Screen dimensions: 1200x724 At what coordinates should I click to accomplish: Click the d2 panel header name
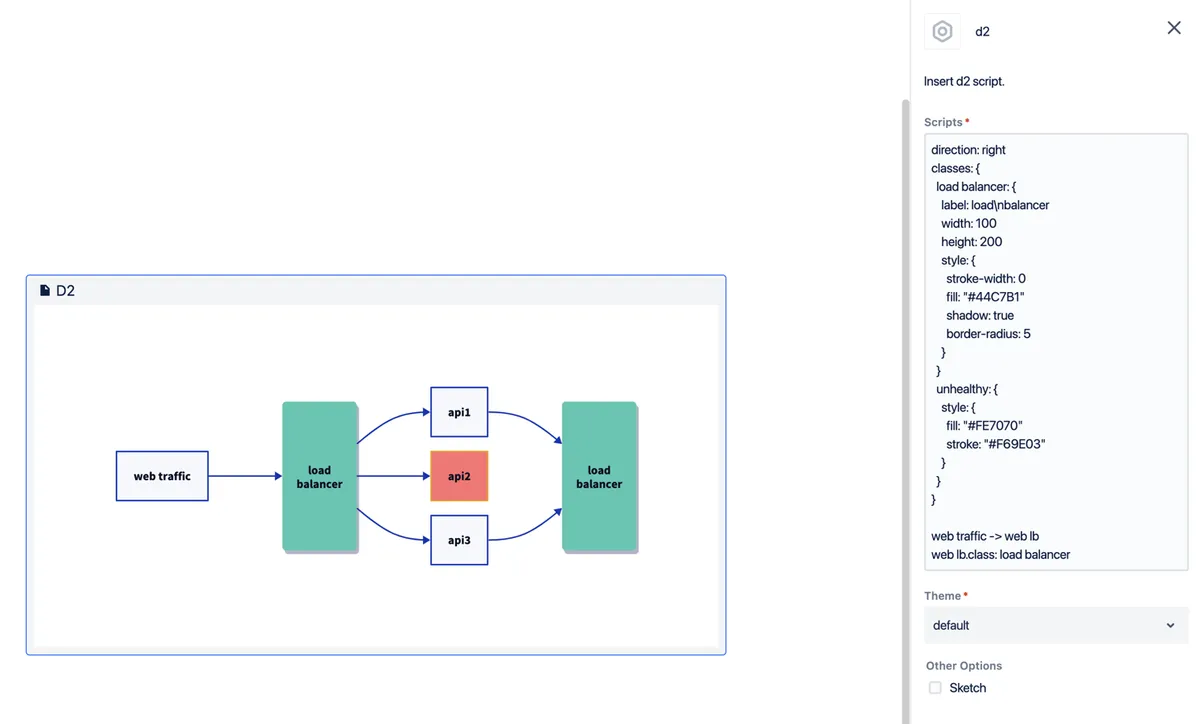(982, 31)
